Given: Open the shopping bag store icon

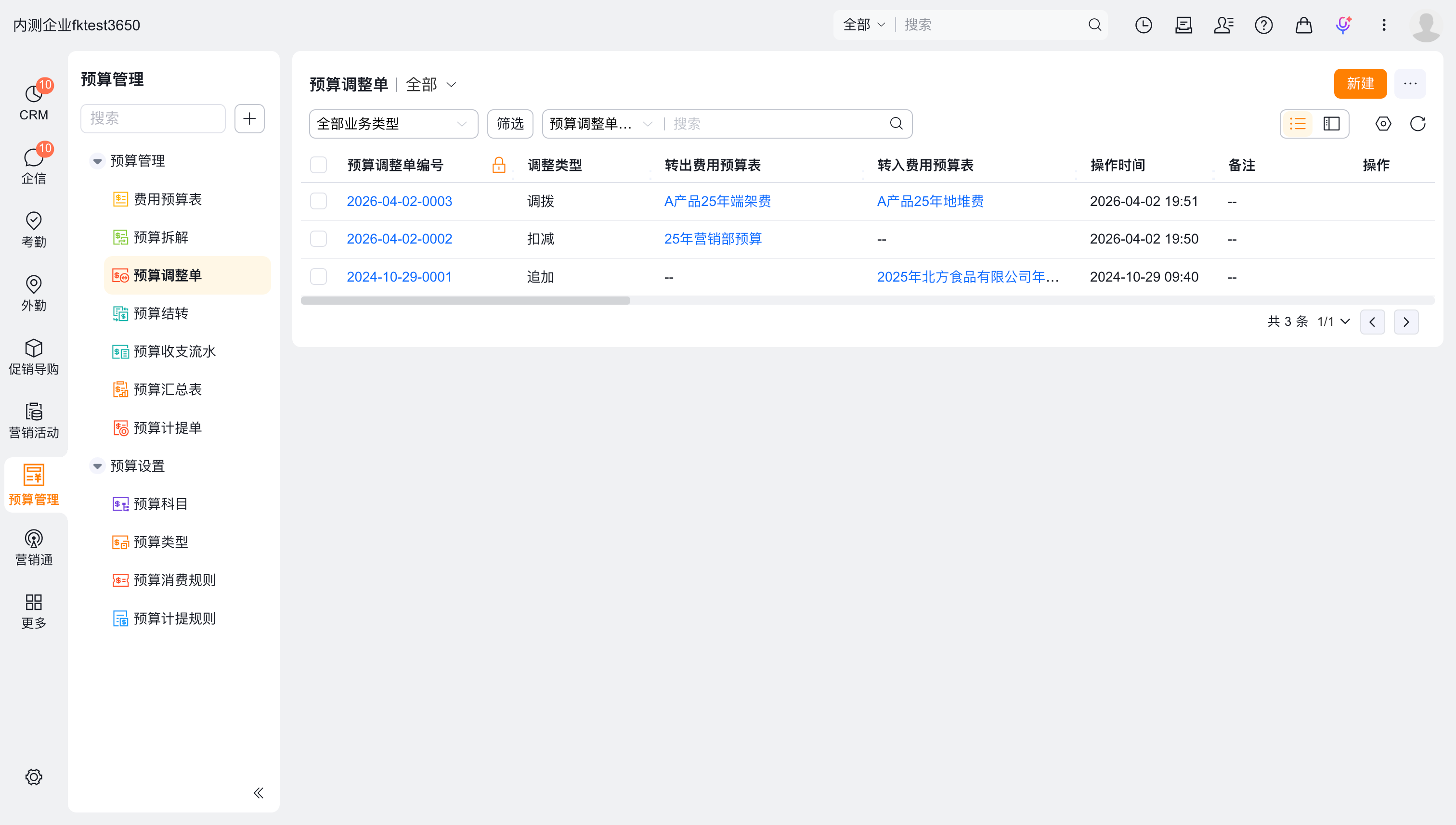Looking at the screenshot, I should (1304, 25).
